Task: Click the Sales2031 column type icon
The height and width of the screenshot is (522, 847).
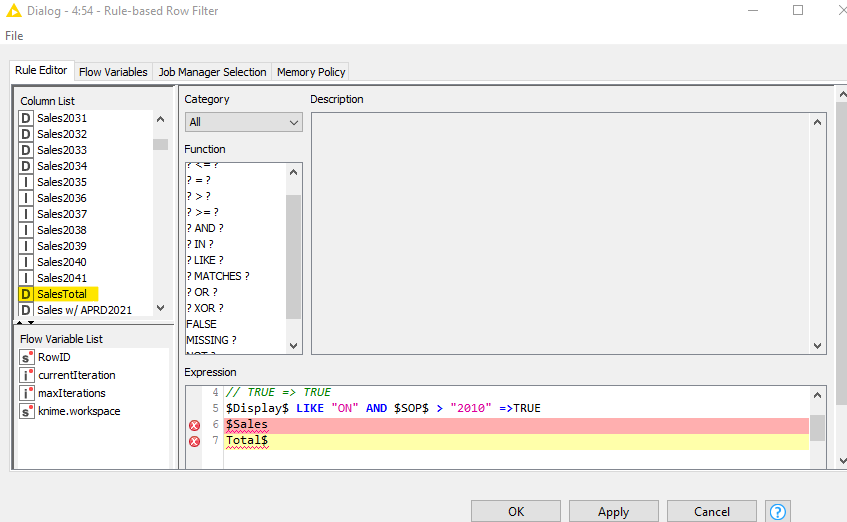Action: pos(26,118)
